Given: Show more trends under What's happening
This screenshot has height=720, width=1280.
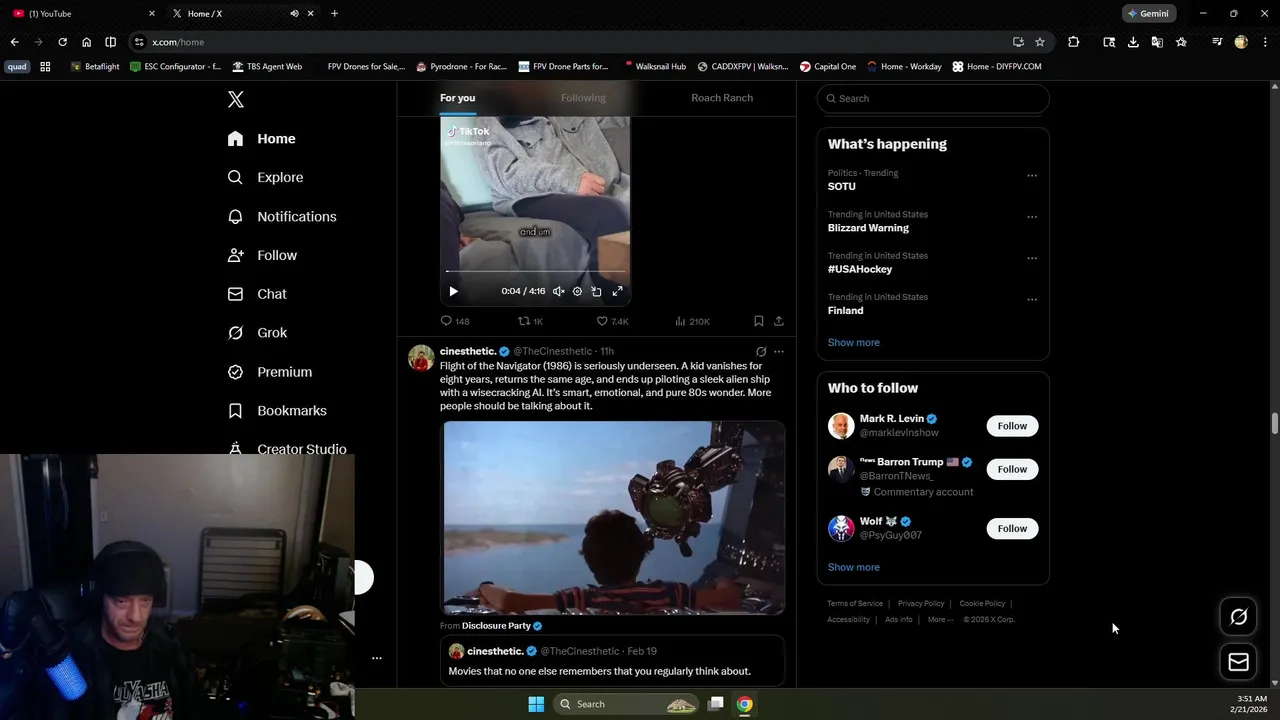Looking at the screenshot, I should pos(853,342).
